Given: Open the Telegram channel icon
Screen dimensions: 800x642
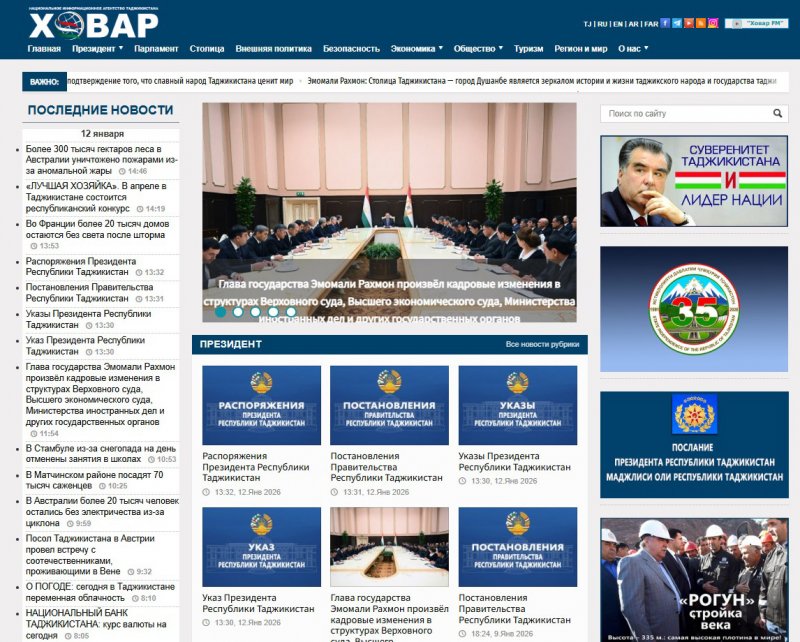Looking at the screenshot, I should tap(678, 23).
